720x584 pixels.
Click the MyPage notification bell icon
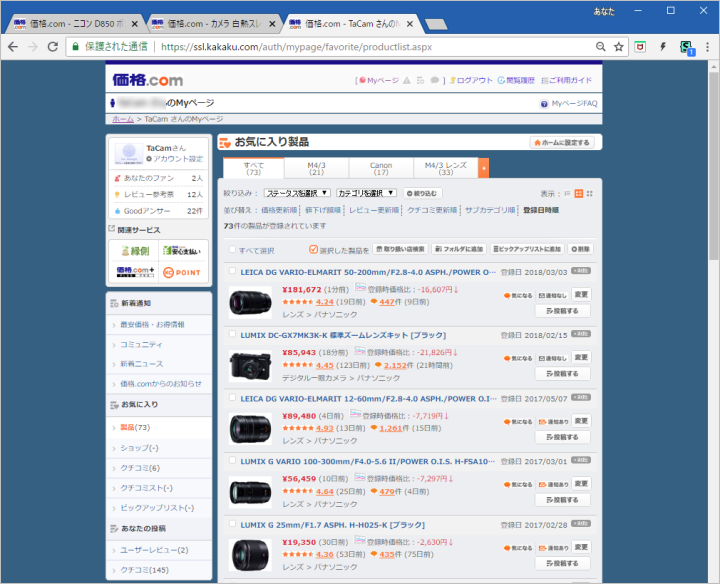(x=406, y=80)
